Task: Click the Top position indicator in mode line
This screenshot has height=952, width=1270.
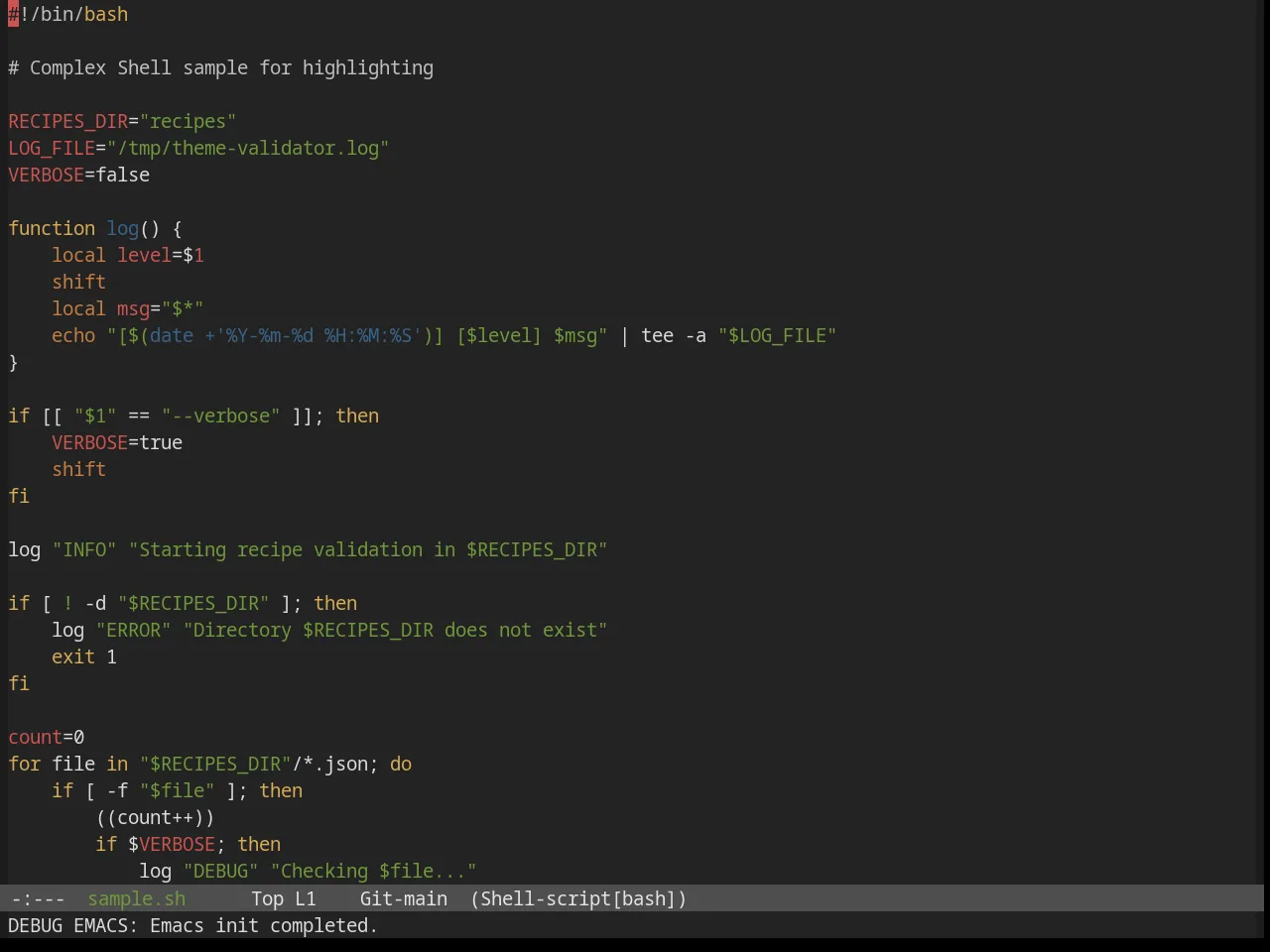Action: [x=267, y=898]
